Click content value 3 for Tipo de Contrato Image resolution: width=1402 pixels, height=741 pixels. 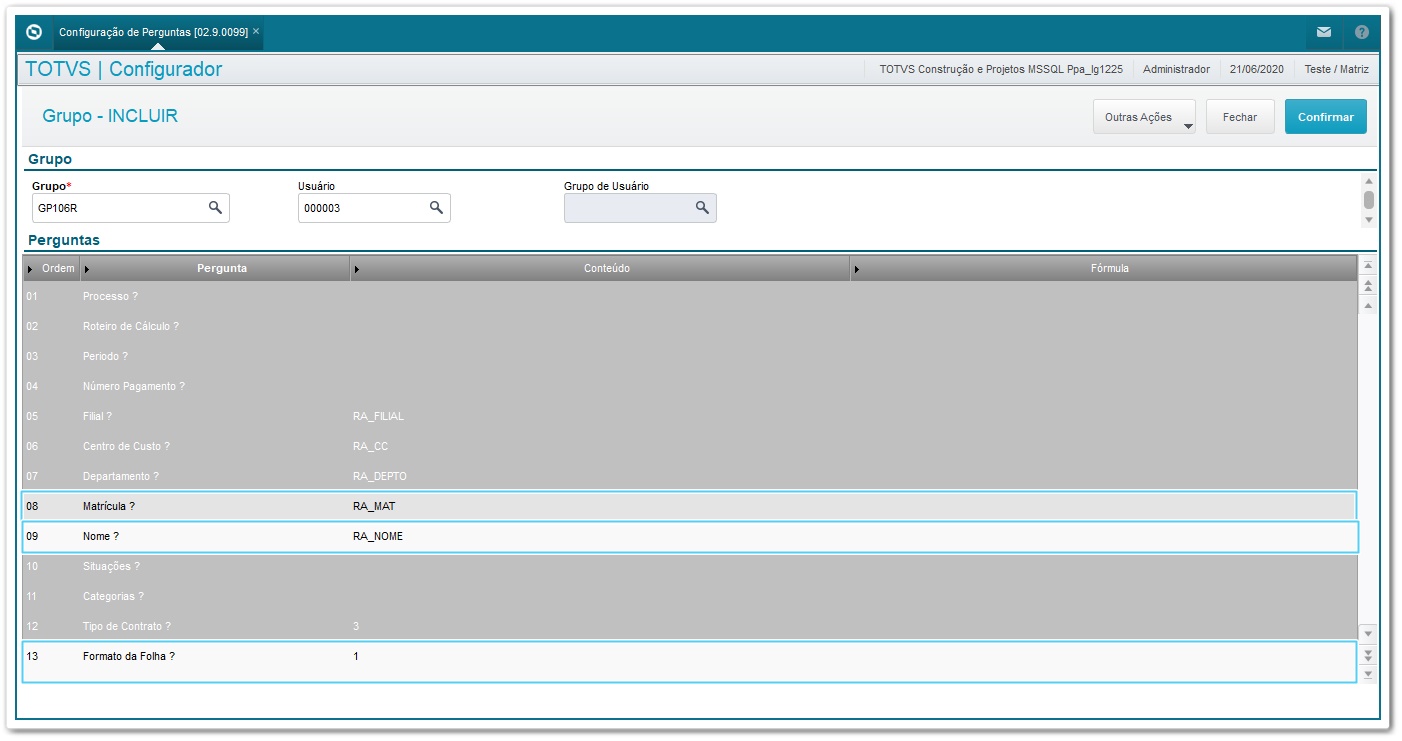click(356, 626)
